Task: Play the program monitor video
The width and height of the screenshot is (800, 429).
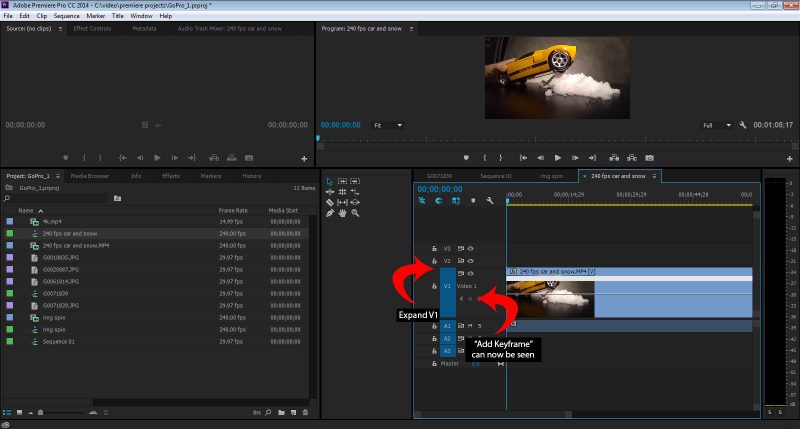Action: click(557, 158)
